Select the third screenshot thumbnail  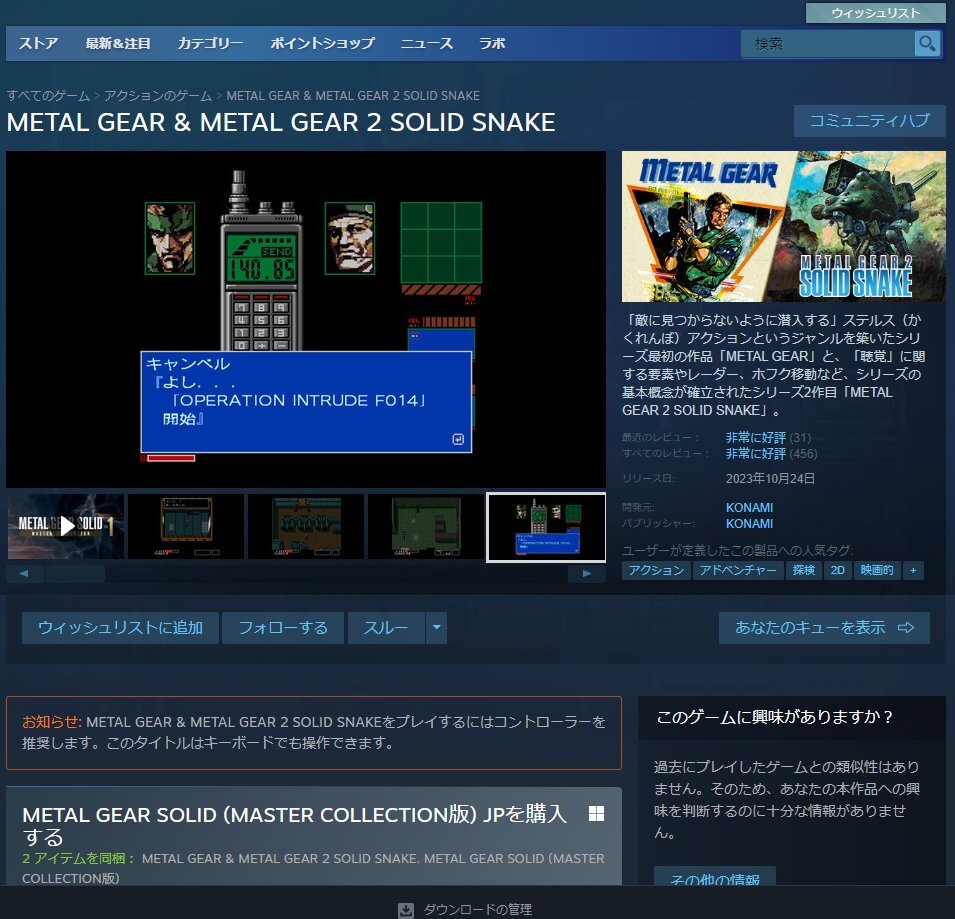[306, 526]
